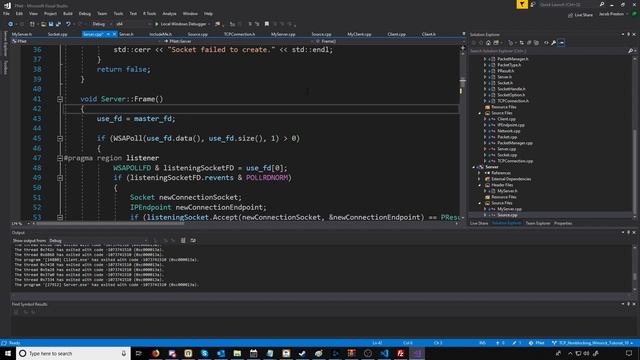Screen dimensions: 640x360
Task: Open the x64 platform dropdown
Action: click(133, 24)
